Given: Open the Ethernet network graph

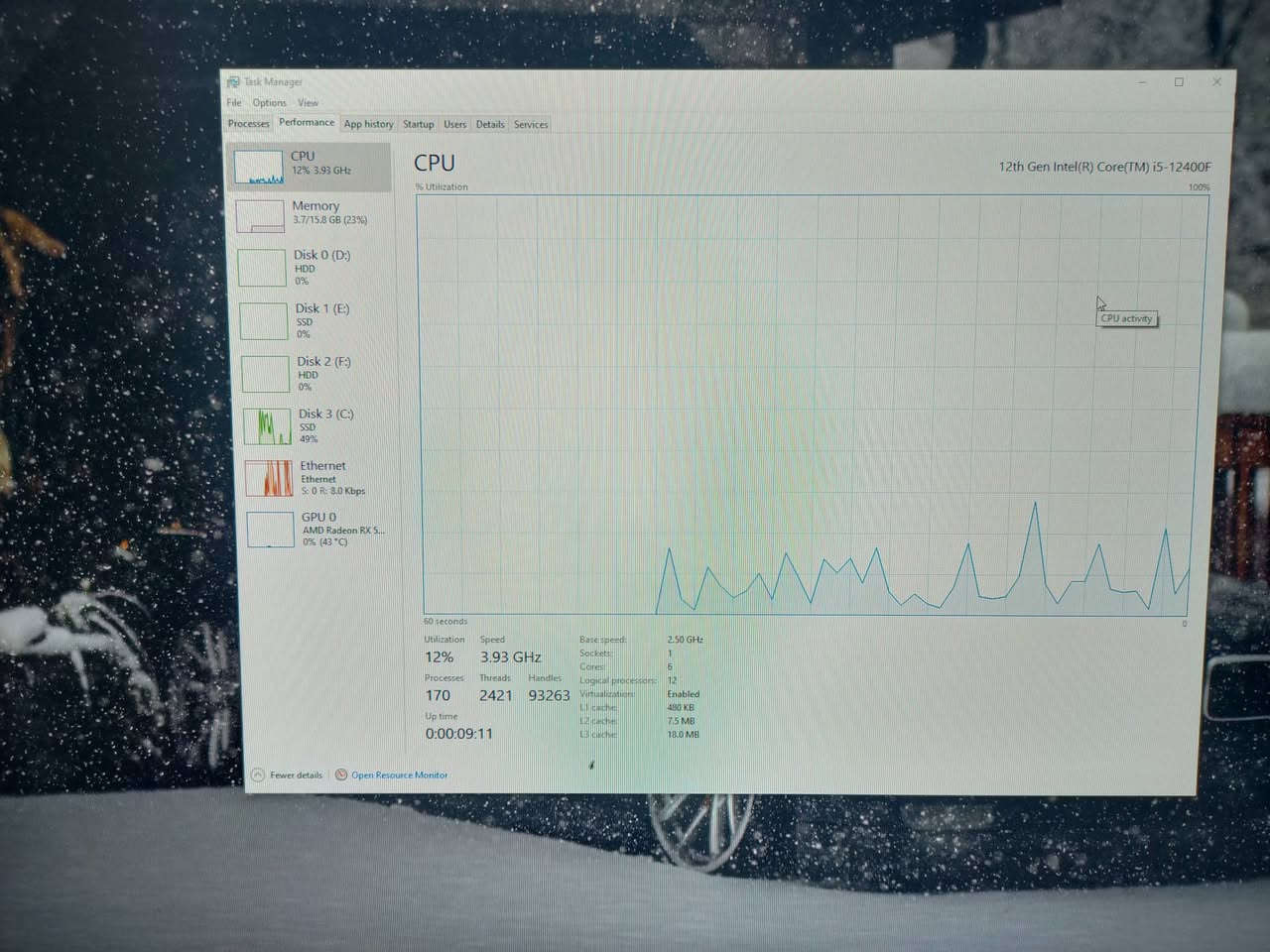Looking at the screenshot, I should pyautogui.click(x=322, y=477).
